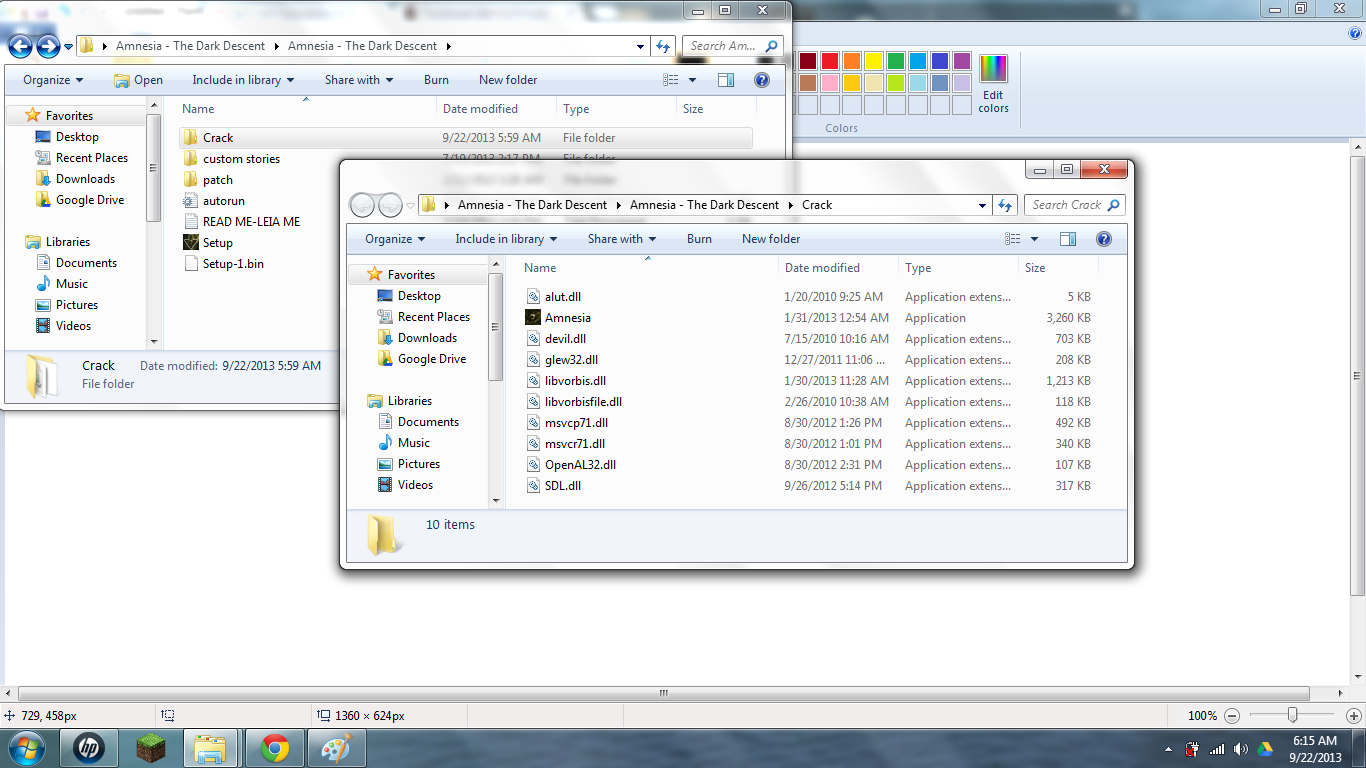Click the HP icon in the taskbar
Viewport: 1366px width, 768px height.
[x=89, y=748]
